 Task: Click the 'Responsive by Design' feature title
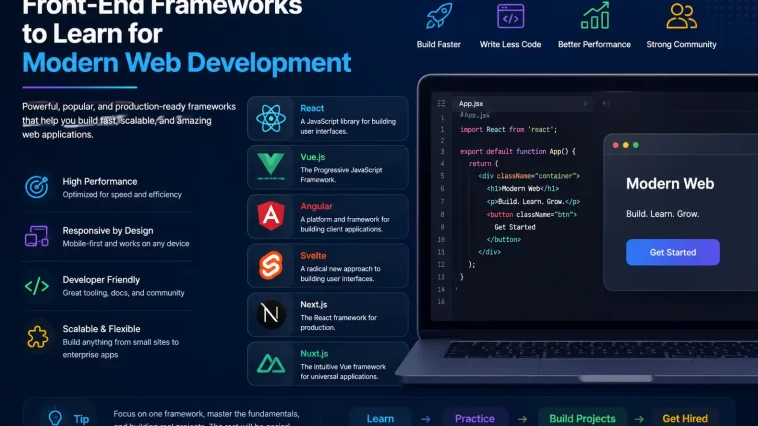coord(108,231)
